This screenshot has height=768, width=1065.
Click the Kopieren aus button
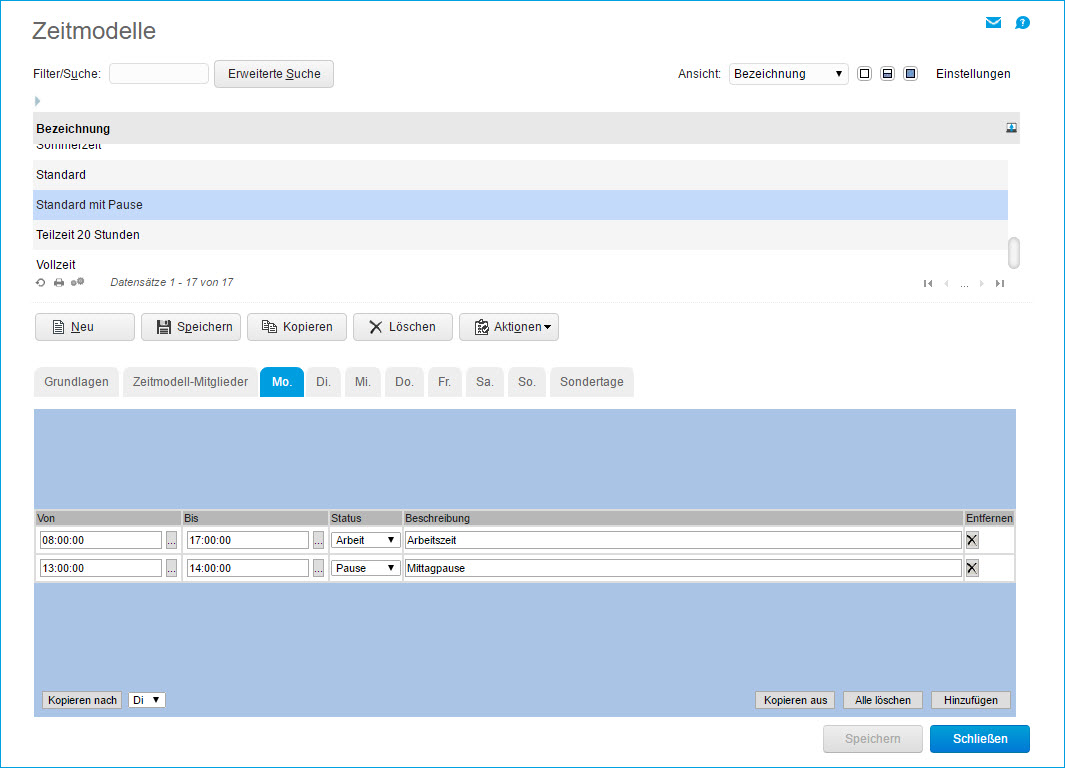click(x=795, y=700)
